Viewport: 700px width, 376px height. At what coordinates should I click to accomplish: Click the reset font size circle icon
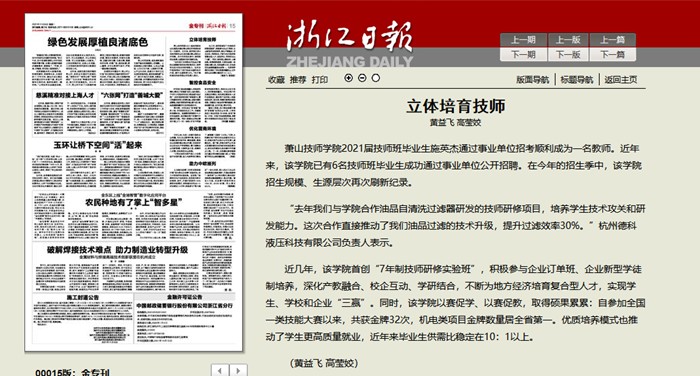(376, 78)
